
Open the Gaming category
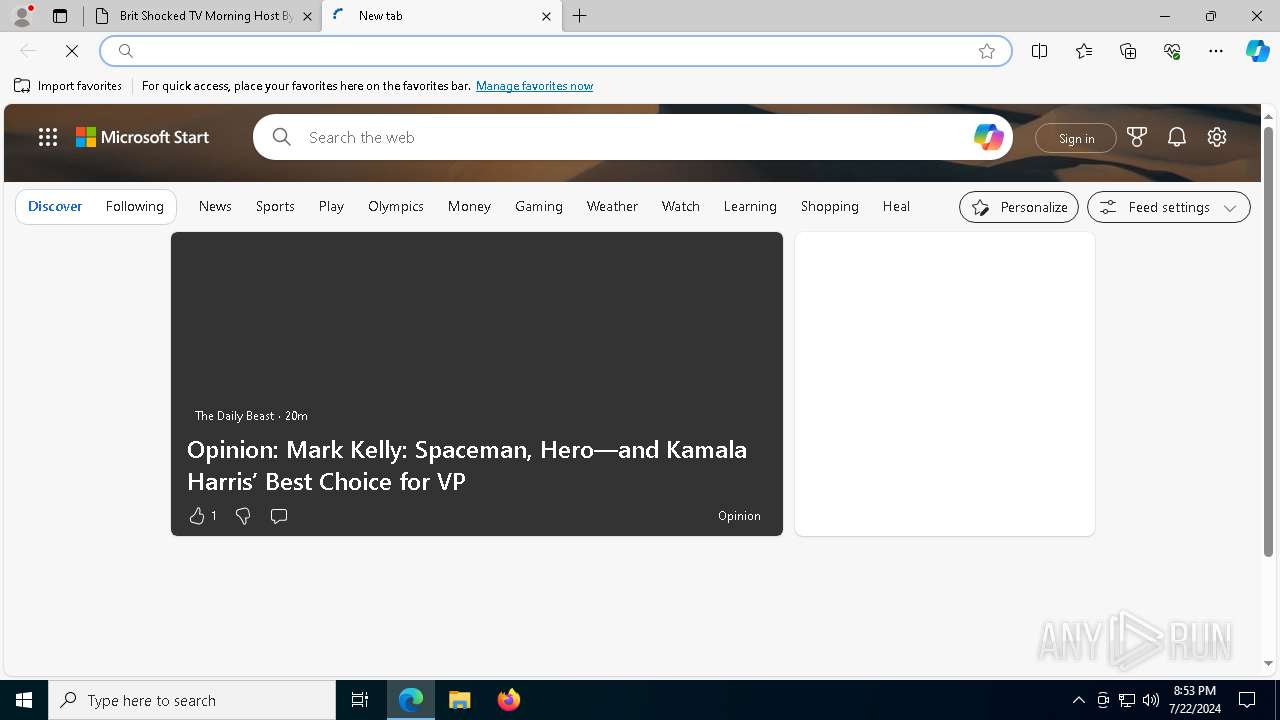(539, 206)
